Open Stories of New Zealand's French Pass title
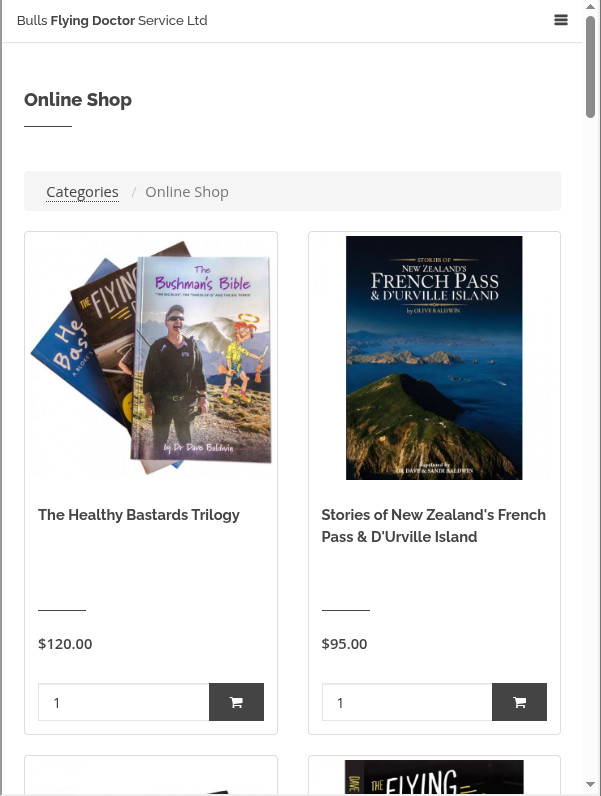The width and height of the screenshot is (601, 796). coord(433,525)
